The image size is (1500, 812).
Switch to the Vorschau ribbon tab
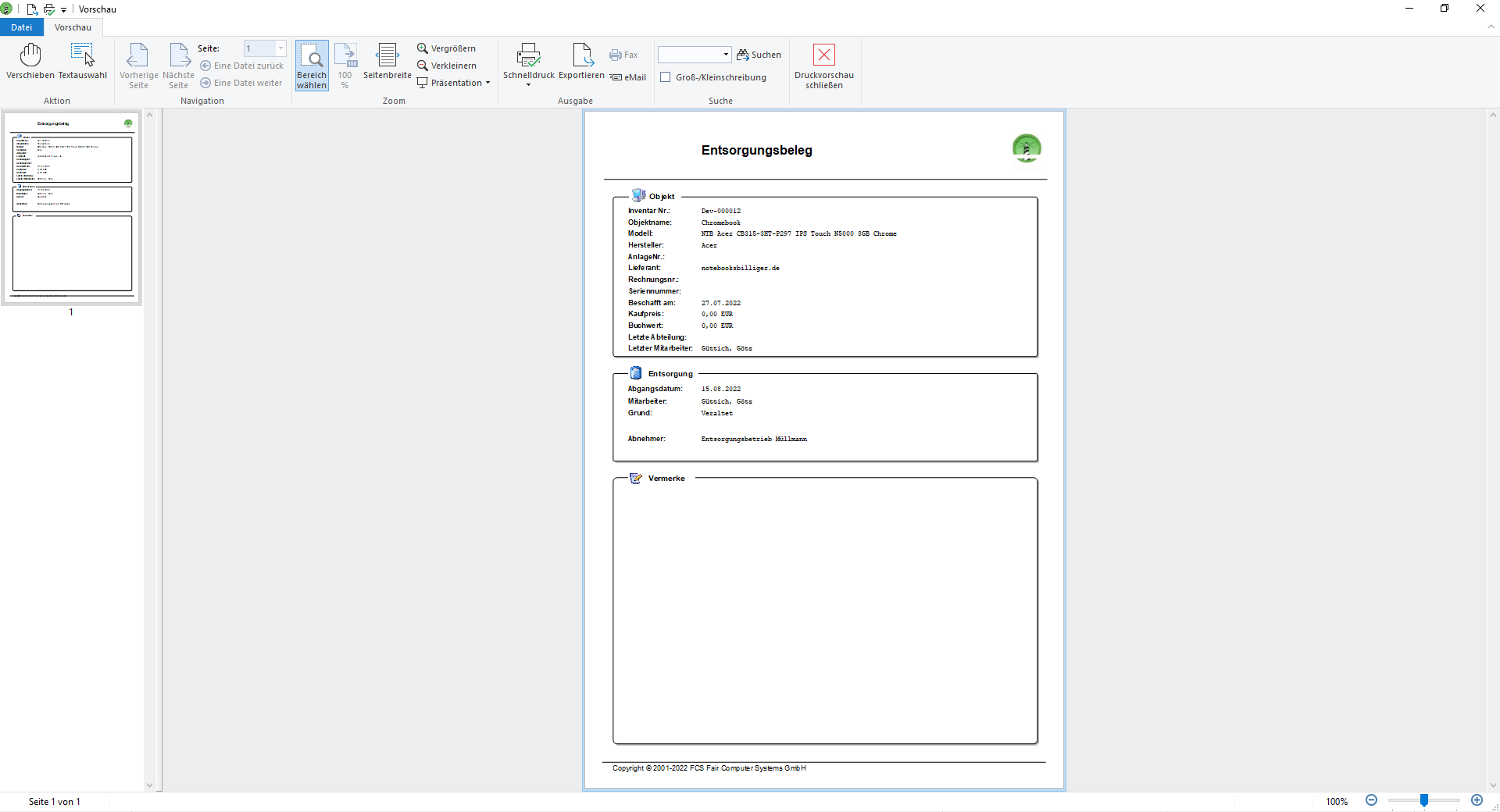pos(73,27)
